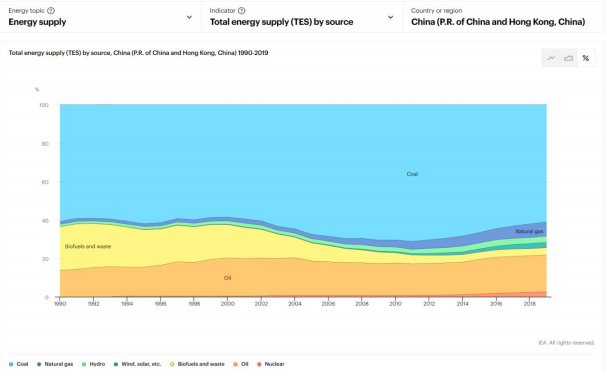Select the percent share view icon

click(x=586, y=58)
